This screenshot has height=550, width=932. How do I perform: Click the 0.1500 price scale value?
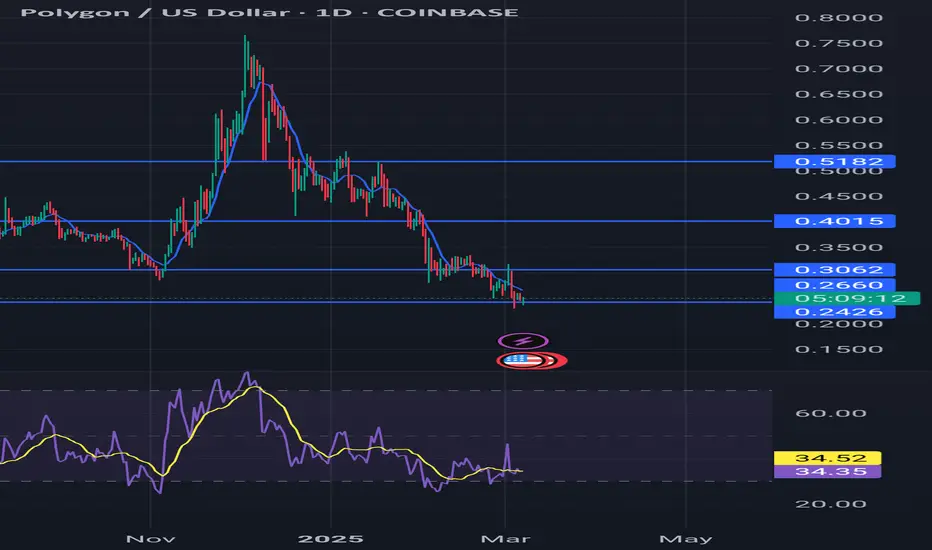(839, 349)
